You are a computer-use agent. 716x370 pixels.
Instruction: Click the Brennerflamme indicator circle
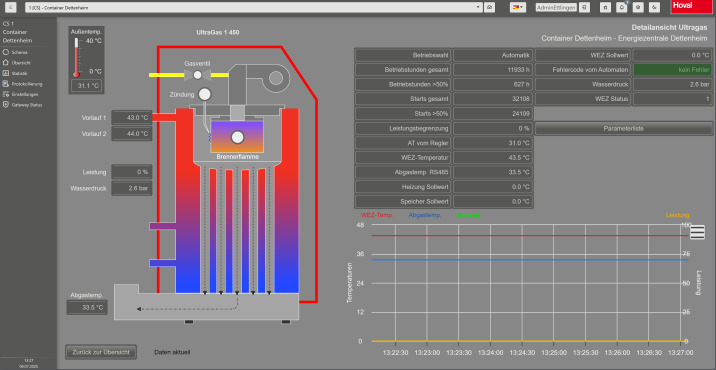237,137
